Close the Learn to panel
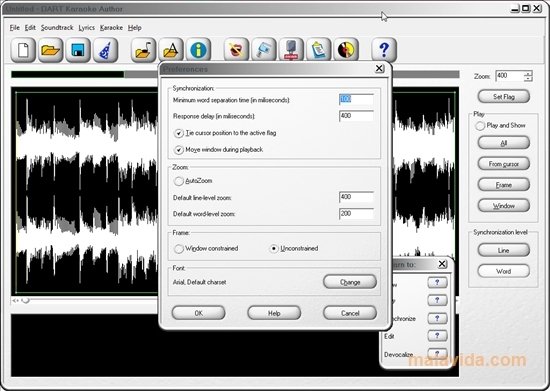This screenshot has height=391, width=550. (442, 264)
